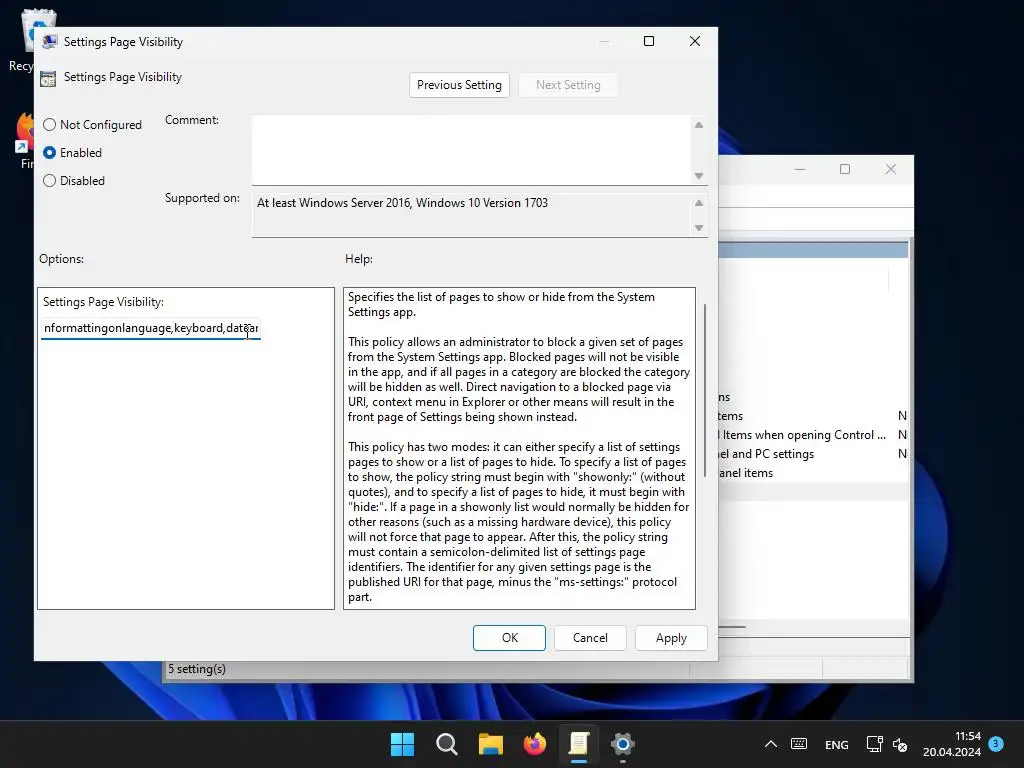
Task: Open File Explorer from the taskbar
Action: (490, 744)
